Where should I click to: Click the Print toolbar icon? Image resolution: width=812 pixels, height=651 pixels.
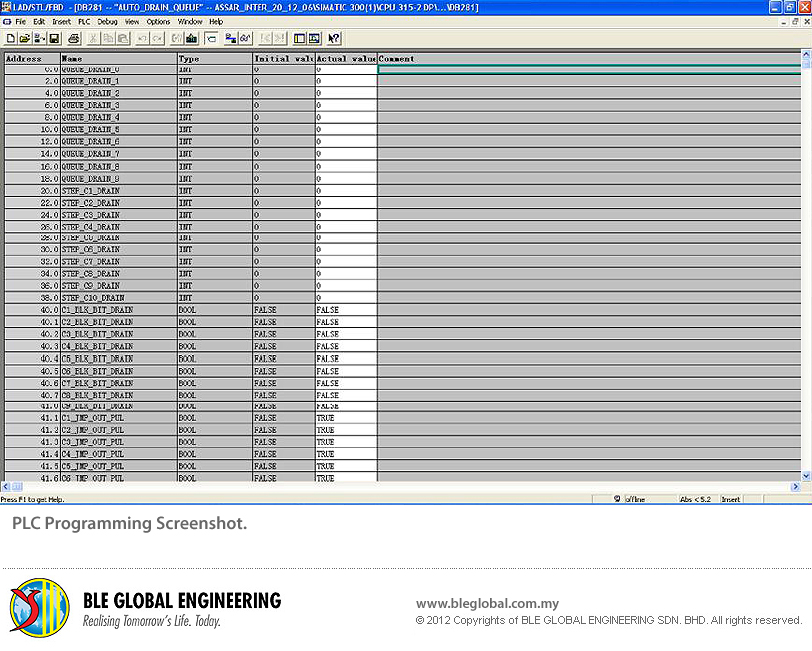[x=74, y=38]
